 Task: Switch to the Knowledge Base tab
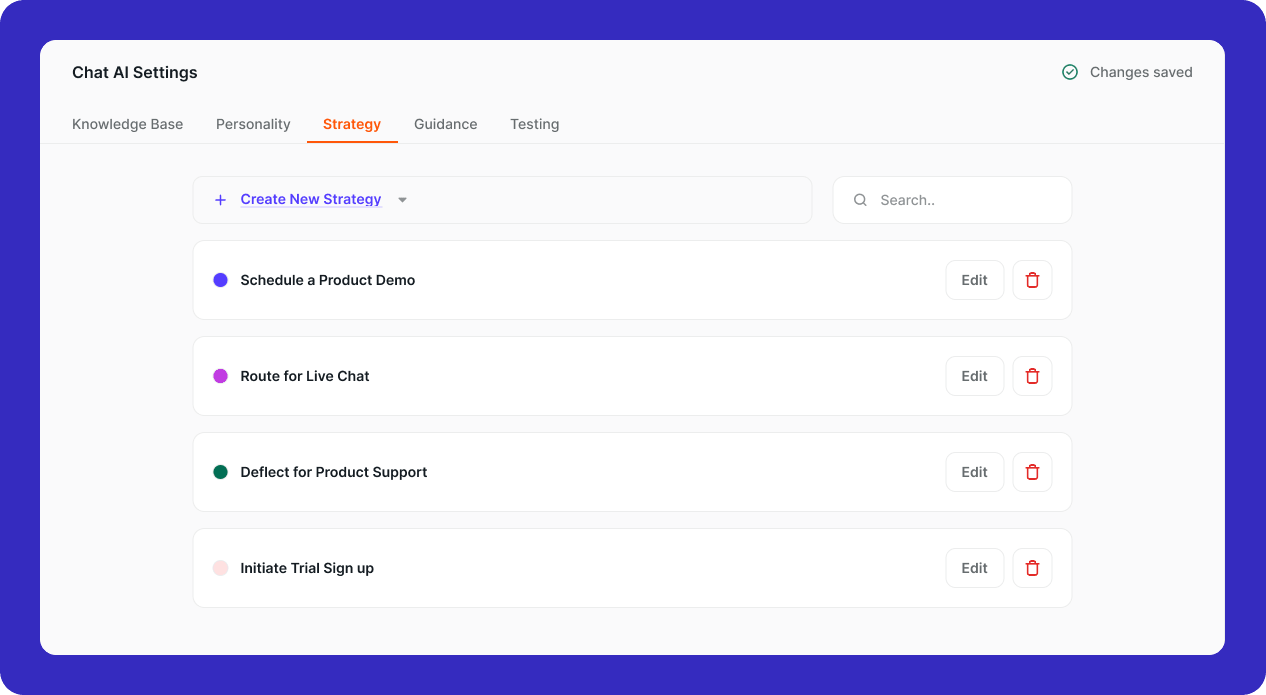pos(127,124)
